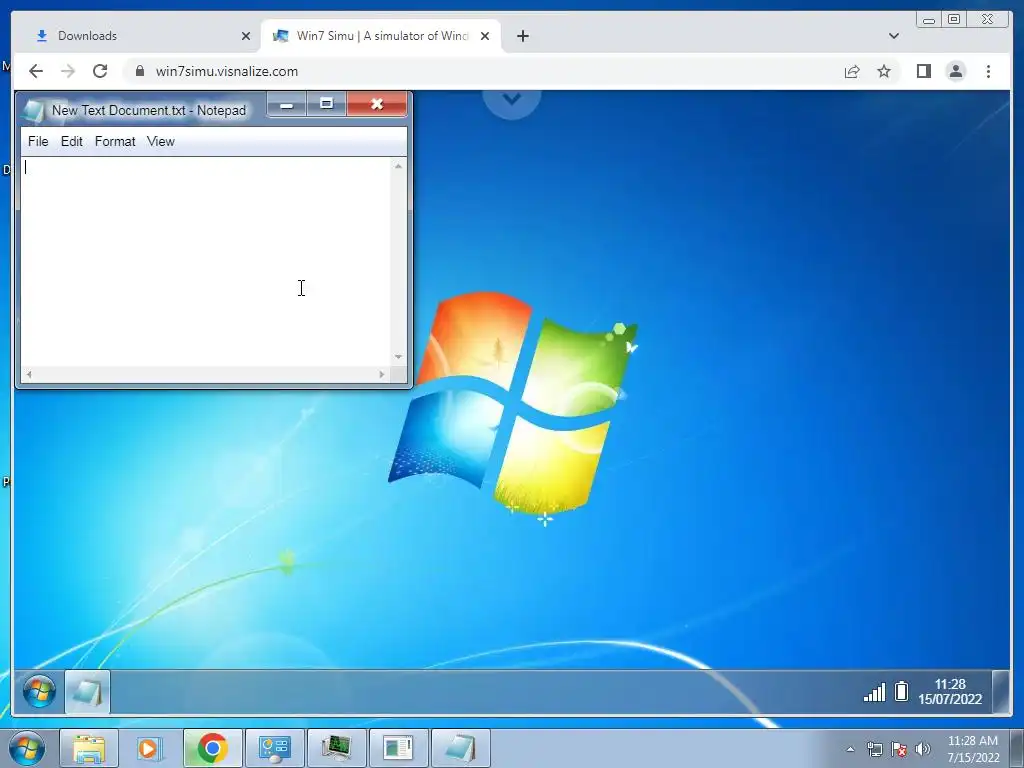Image resolution: width=1024 pixels, height=768 pixels.
Task: Open Chrome three-dot menu
Action: click(x=988, y=71)
